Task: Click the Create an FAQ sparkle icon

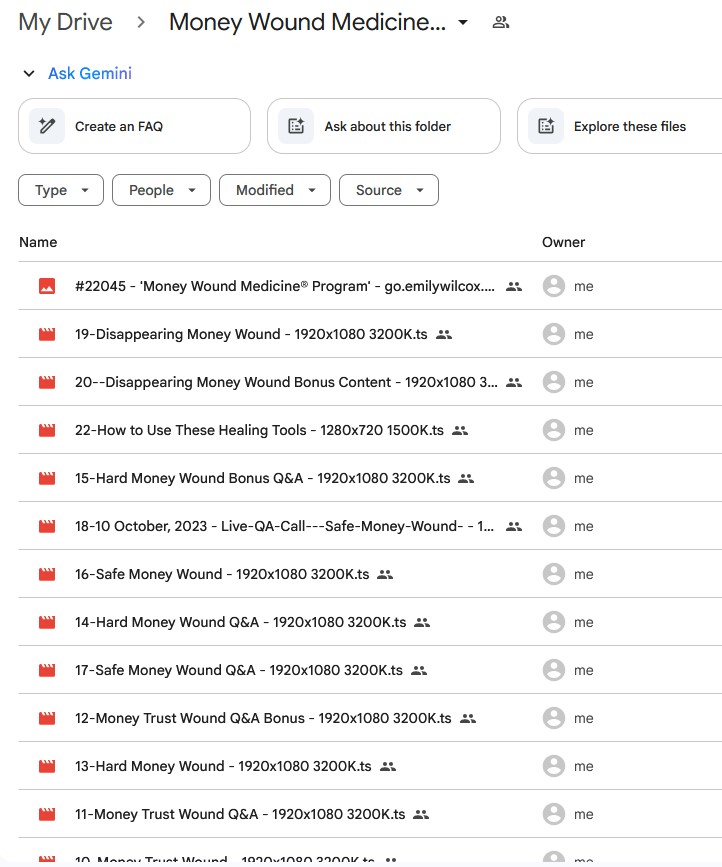Action: point(47,126)
